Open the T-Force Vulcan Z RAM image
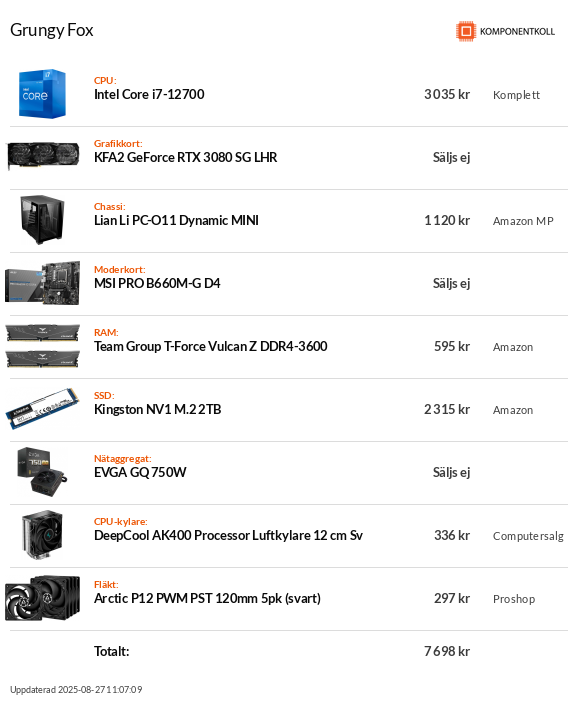 point(43,346)
